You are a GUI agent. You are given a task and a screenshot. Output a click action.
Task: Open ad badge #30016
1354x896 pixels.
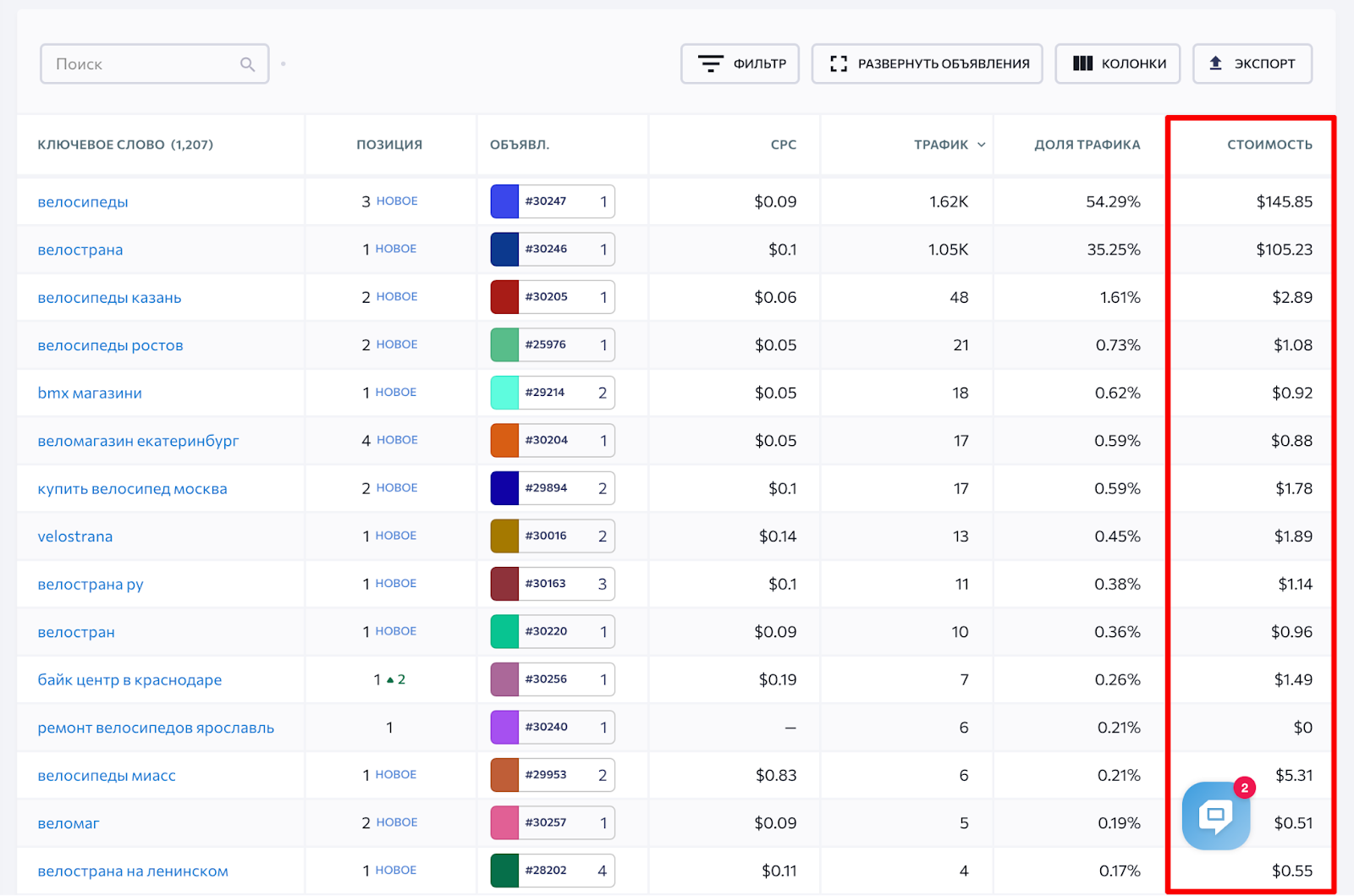(553, 536)
